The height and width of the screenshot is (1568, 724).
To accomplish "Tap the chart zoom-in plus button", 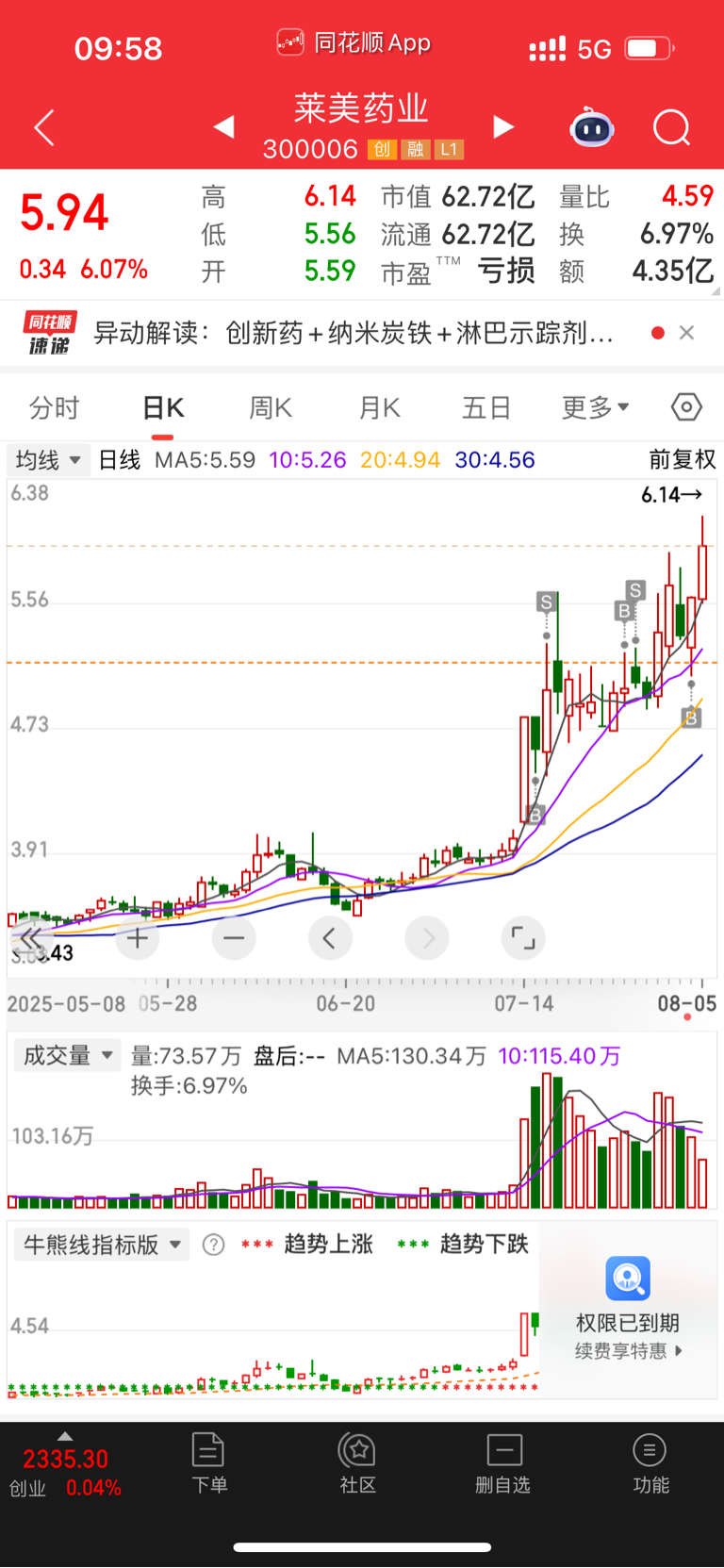I will point(138,938).
